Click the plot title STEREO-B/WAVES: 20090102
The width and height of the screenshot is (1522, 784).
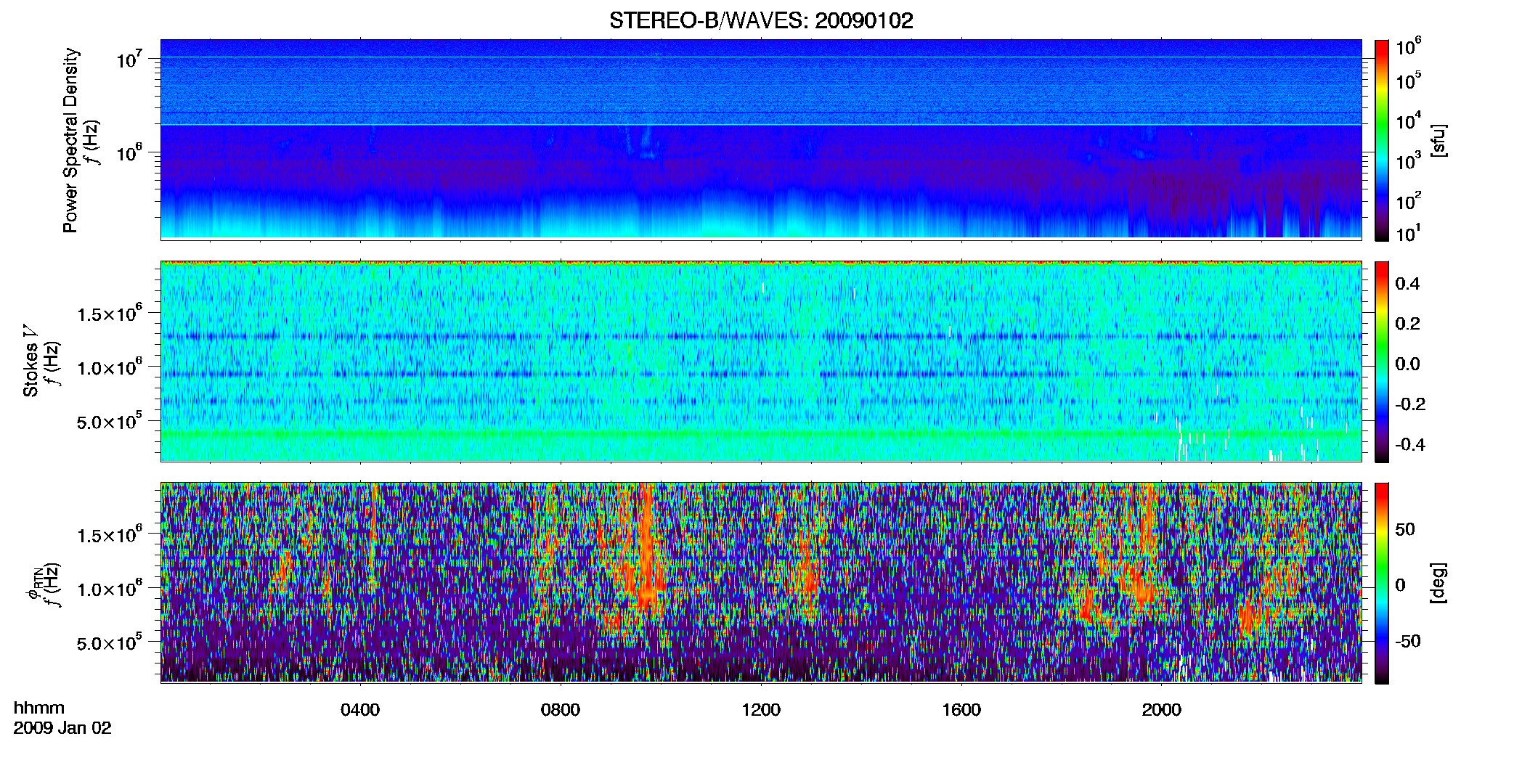pyautogui.click(x=761, y=20)
